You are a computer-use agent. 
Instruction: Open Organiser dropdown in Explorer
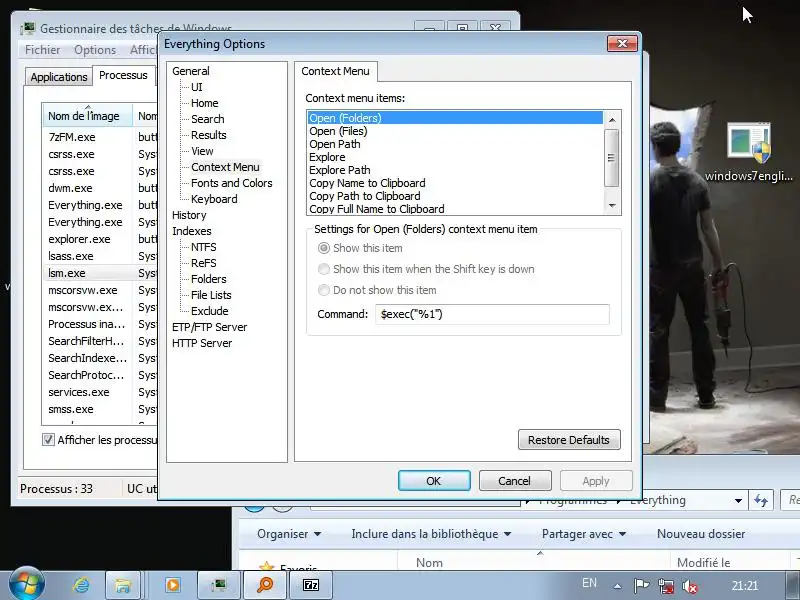pos(289,534)
